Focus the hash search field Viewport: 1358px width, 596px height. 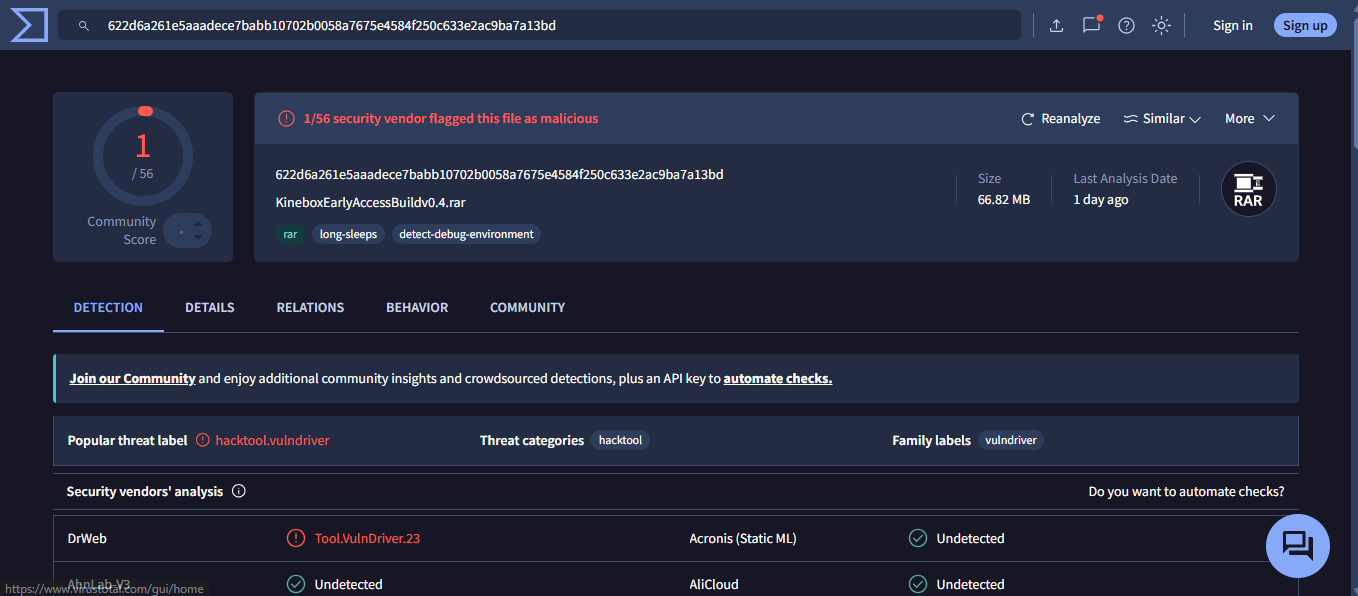coord(539,26)
